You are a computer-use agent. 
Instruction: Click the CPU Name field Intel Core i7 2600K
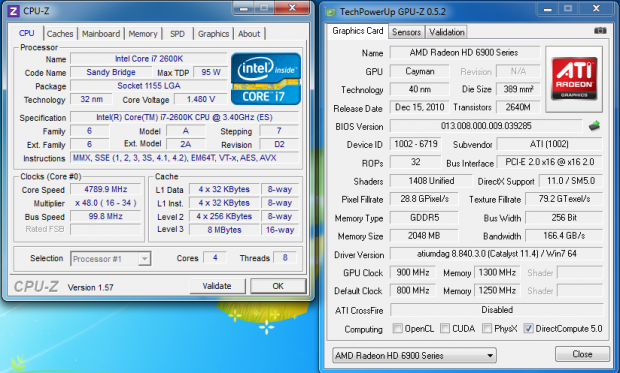click(x=149, y=59)
